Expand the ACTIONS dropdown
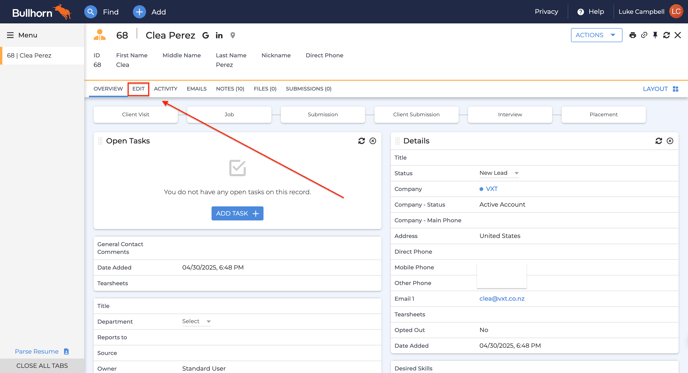This screenshot has width=688, height=373. [x=596, y=35]
